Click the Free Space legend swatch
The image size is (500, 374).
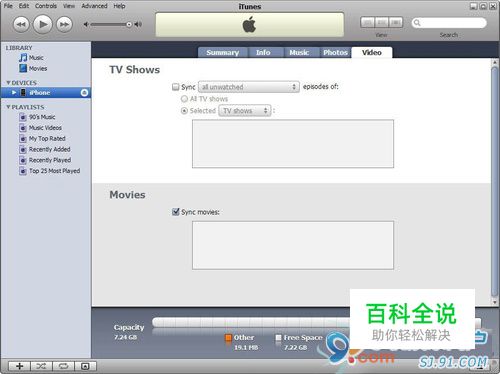[278, 338]
